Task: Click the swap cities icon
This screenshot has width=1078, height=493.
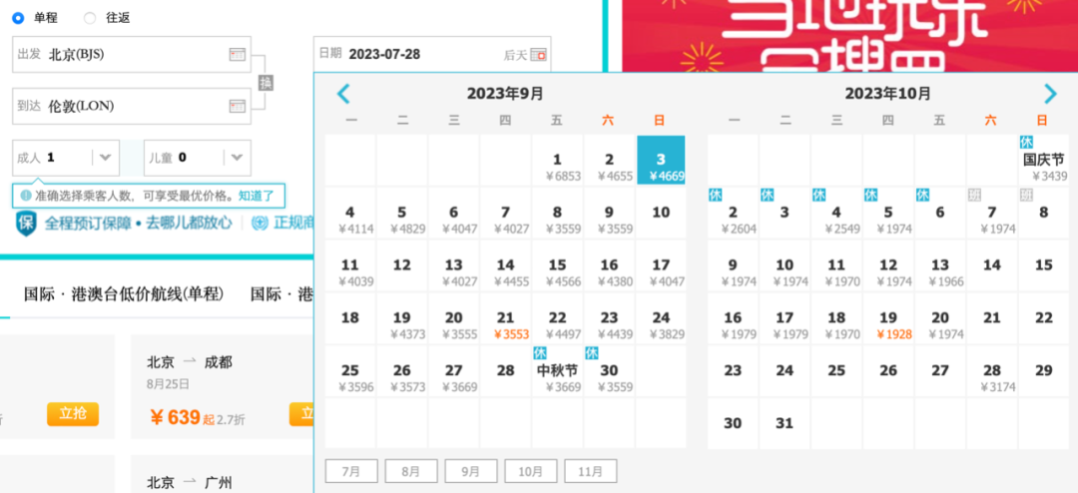Action: (265, 83)
